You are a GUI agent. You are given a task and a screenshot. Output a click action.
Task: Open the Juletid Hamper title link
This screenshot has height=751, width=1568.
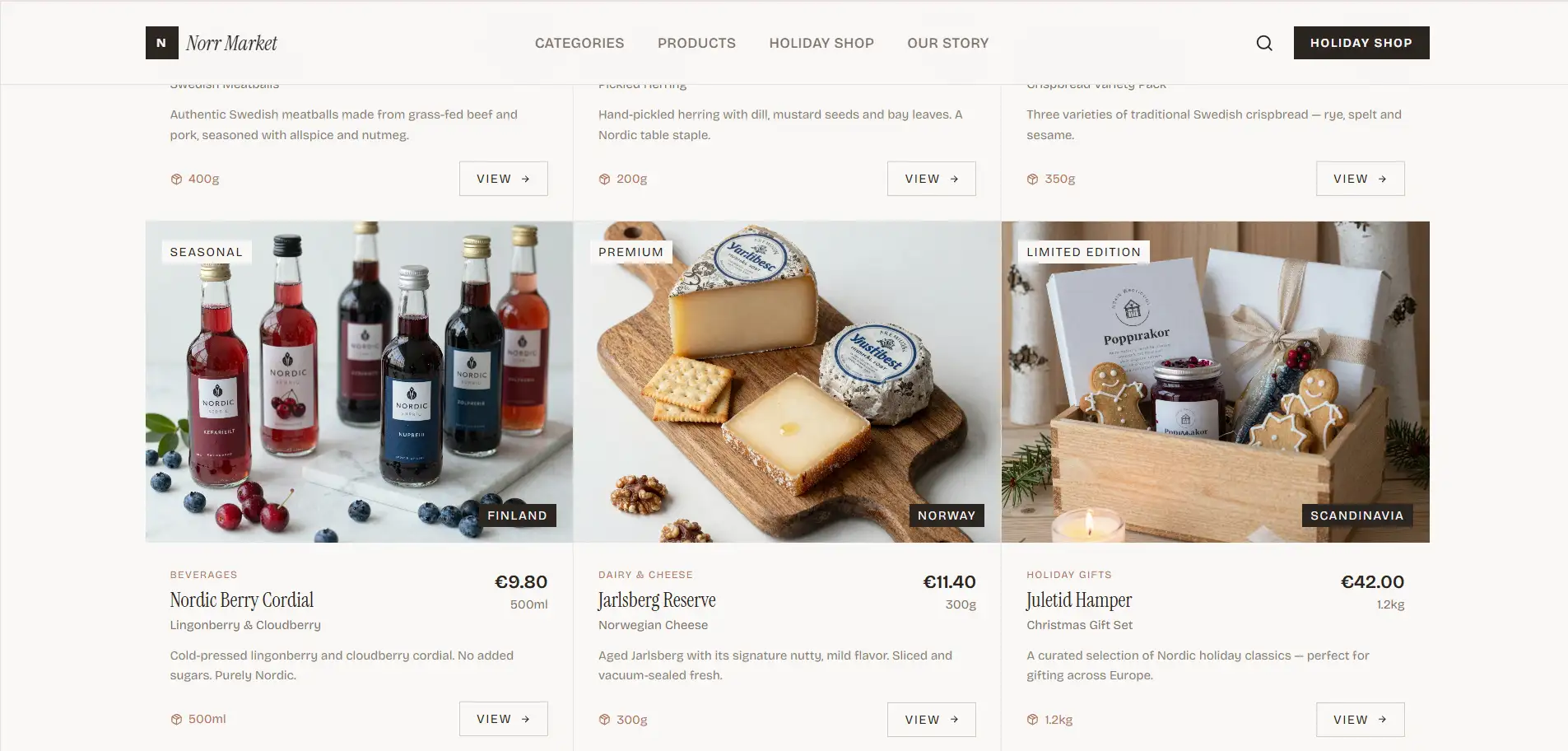pyautogui.click(x=1078, y=600)
